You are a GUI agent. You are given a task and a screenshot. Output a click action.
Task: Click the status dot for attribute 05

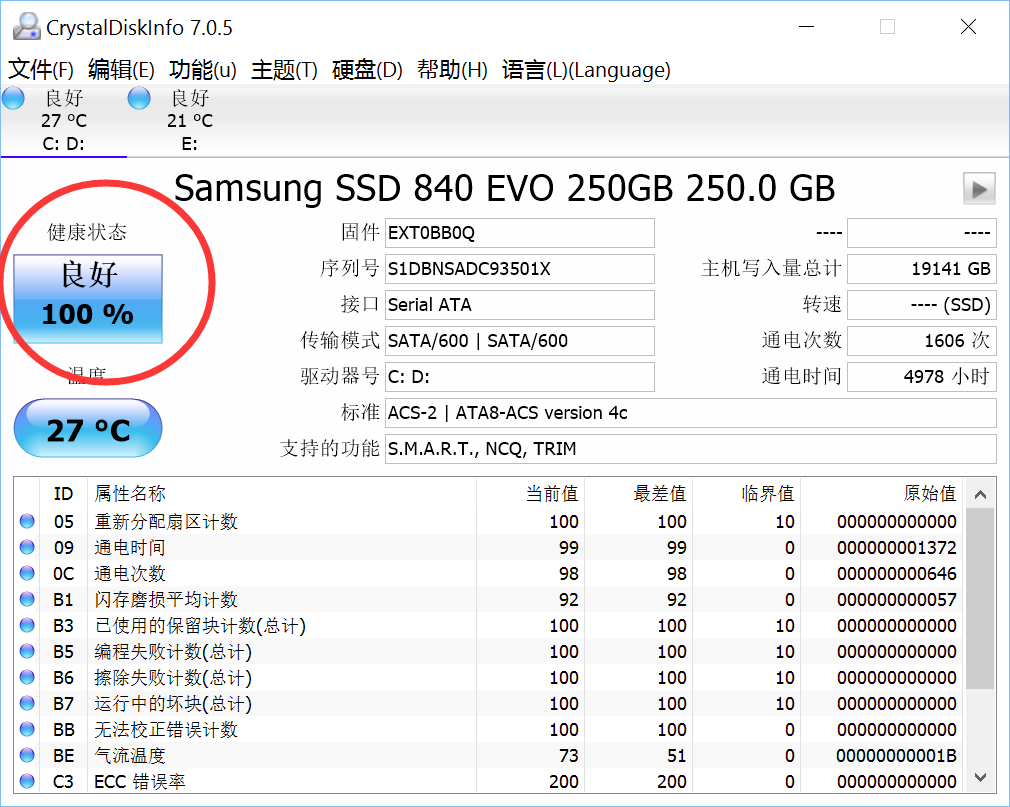click(27, 521)
